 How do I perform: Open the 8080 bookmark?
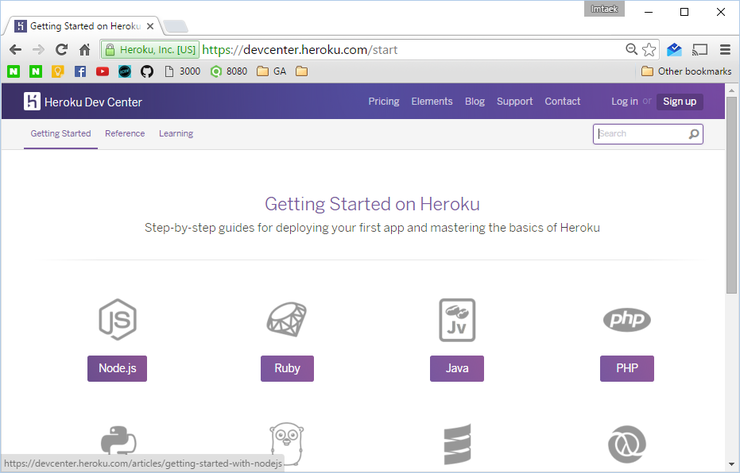(229, 71)
